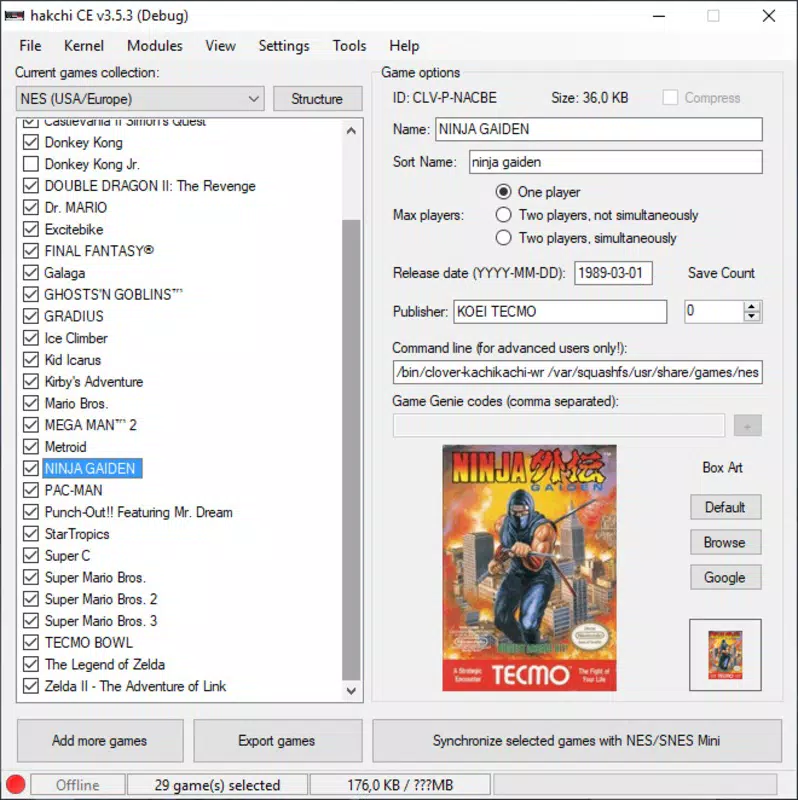
Task: Select Two players, not simultaneously
Action: pyautogui.click(x=504, y=215)
